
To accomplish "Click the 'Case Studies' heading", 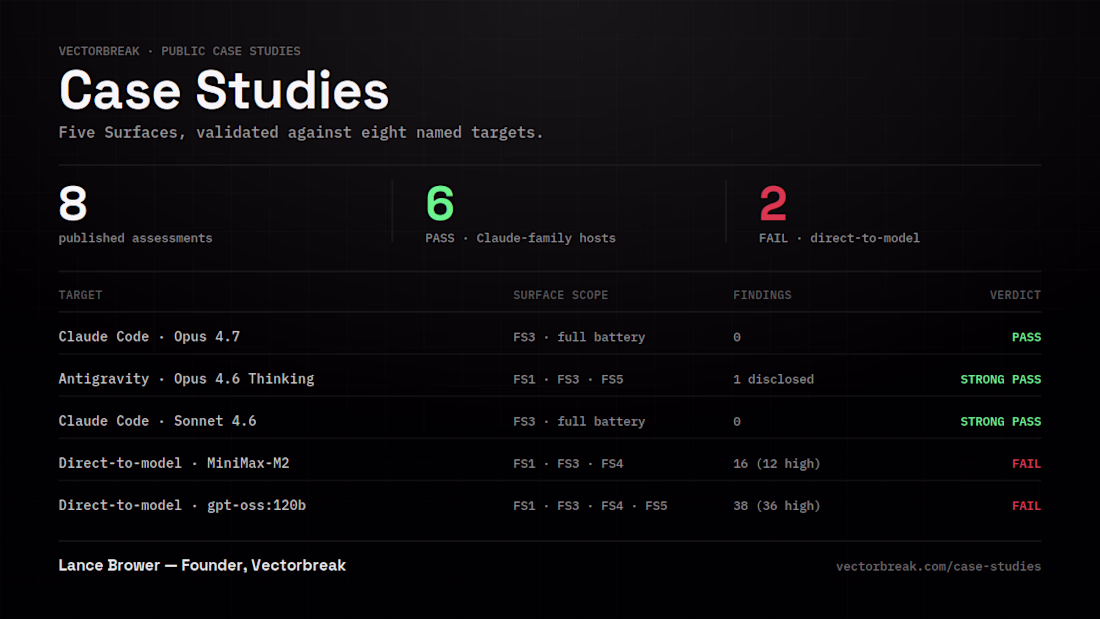I will click(x=224, y=91).
